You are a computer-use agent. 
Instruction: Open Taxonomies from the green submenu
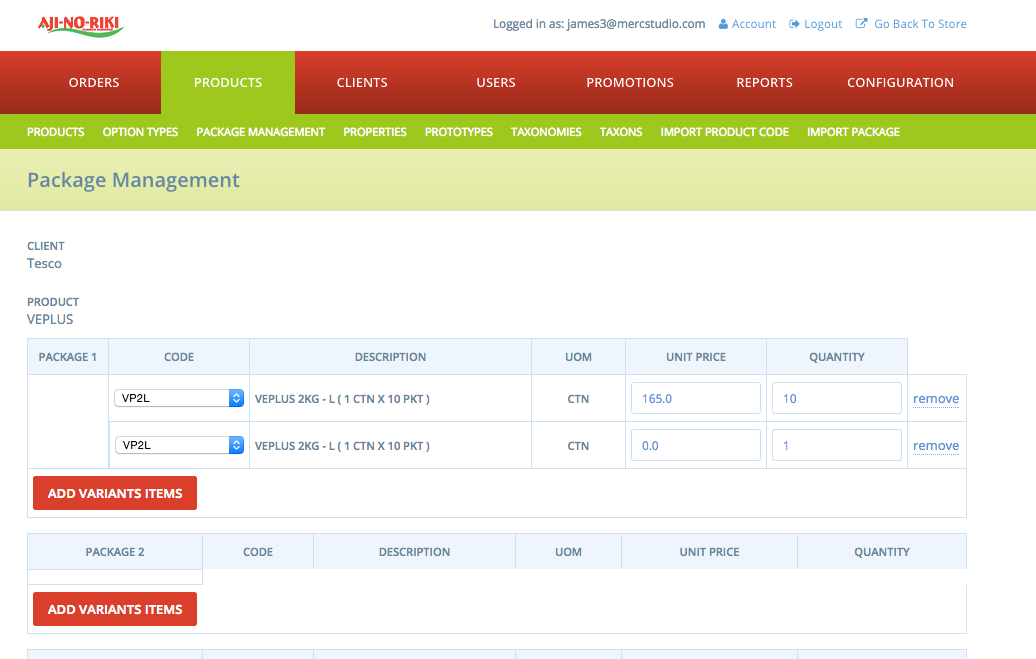pyautogui.click(x=546, y=132)
